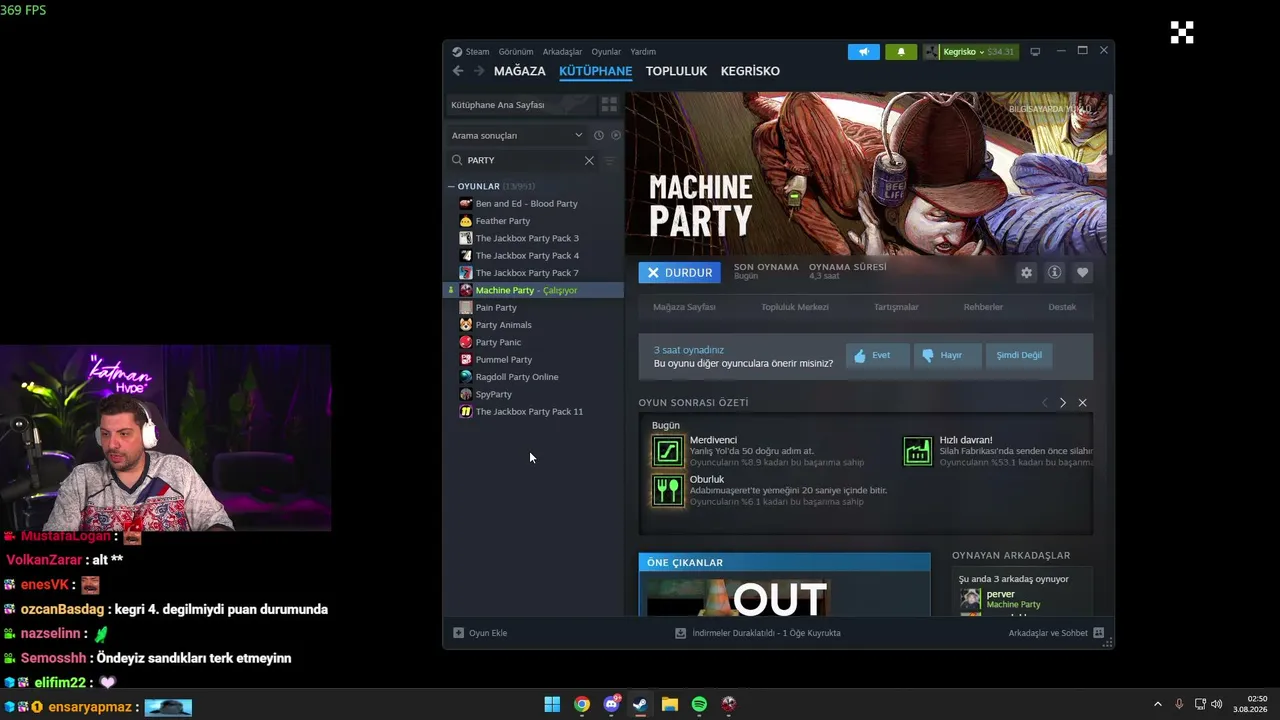Show hidden system tray icons
This screenshot has width=1280, height=720.
[1158, 704]
